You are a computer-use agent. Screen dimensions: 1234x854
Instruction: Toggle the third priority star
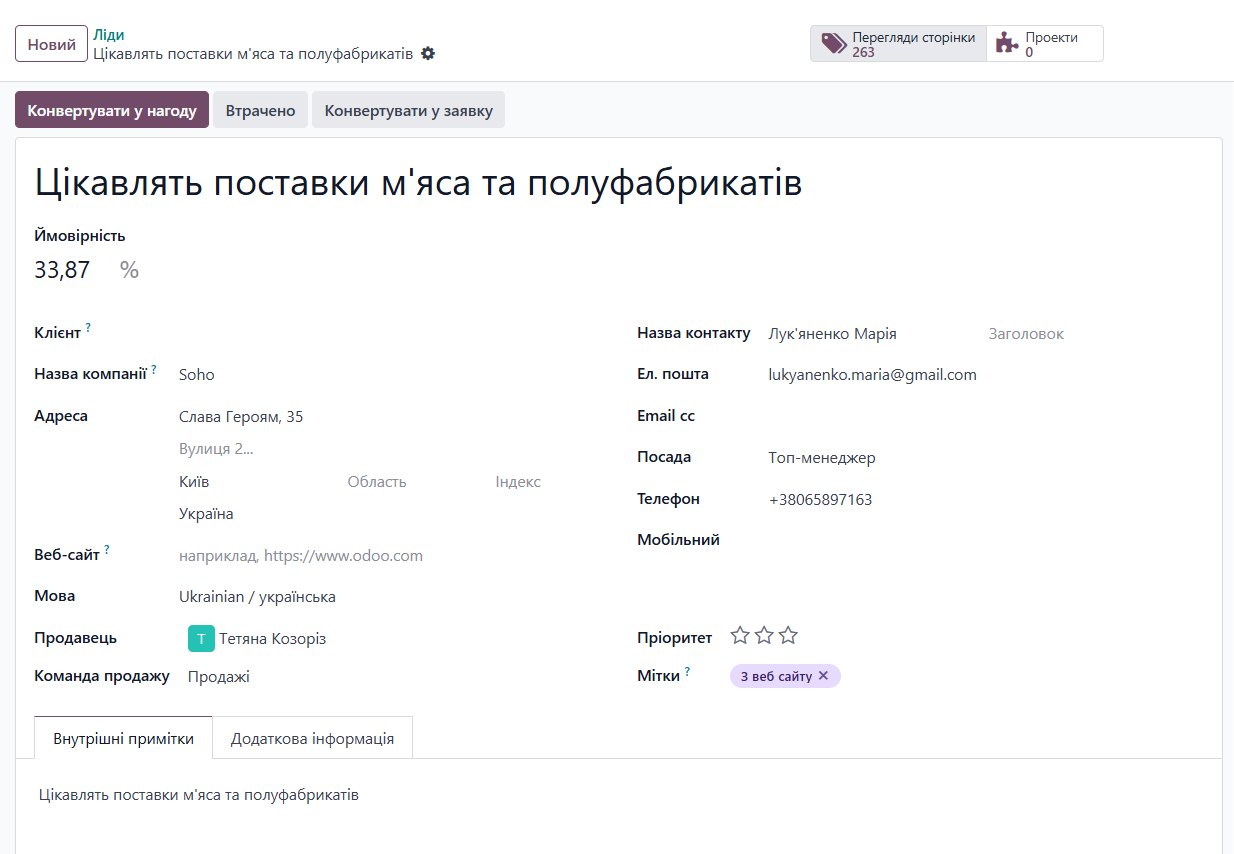788,635
